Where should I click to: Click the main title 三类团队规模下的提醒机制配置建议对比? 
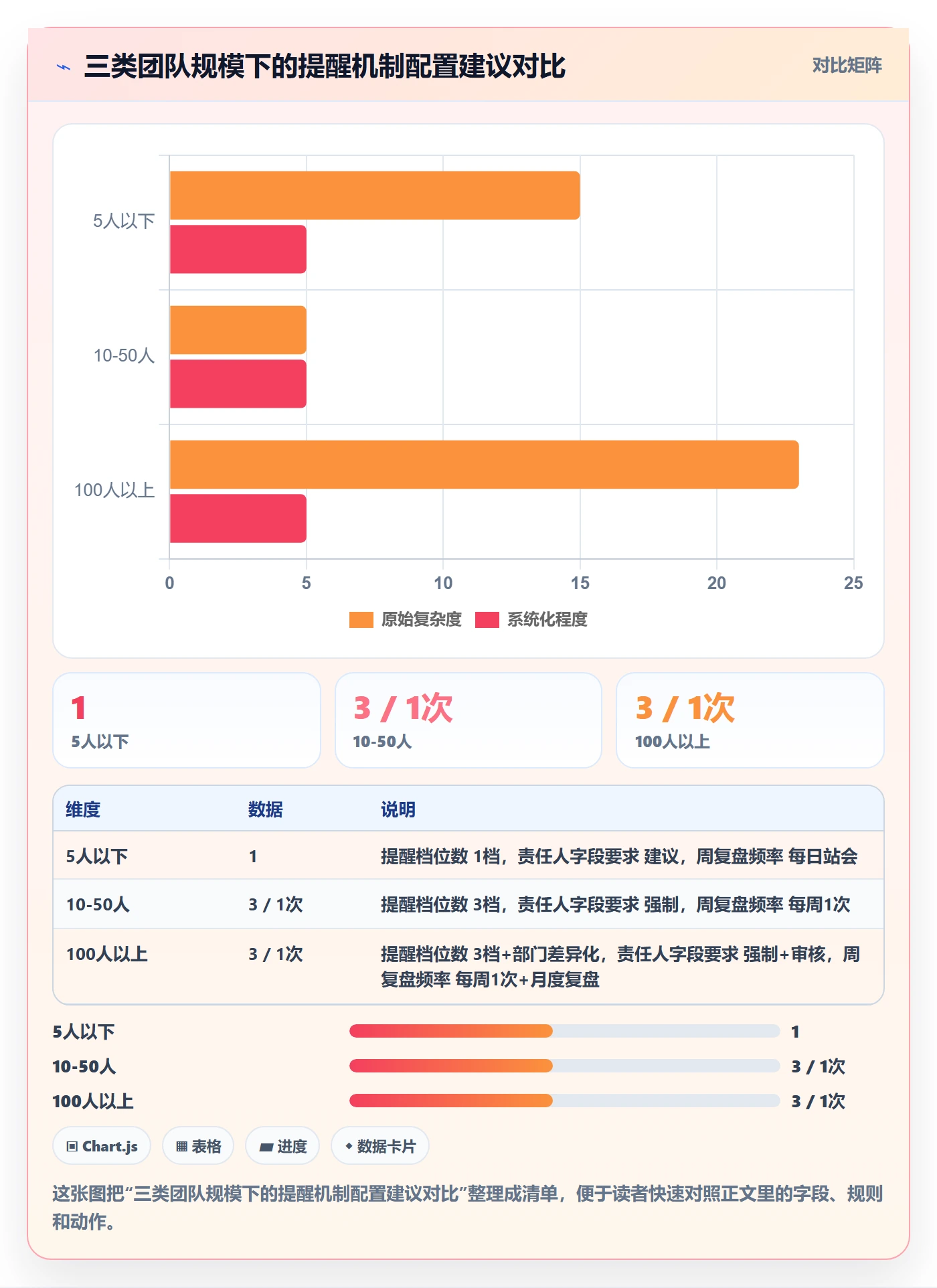click(325, 67)
